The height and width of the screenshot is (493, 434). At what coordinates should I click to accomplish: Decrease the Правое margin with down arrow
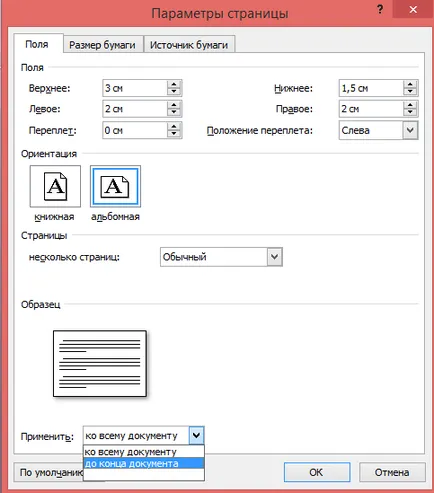[410, 113]
